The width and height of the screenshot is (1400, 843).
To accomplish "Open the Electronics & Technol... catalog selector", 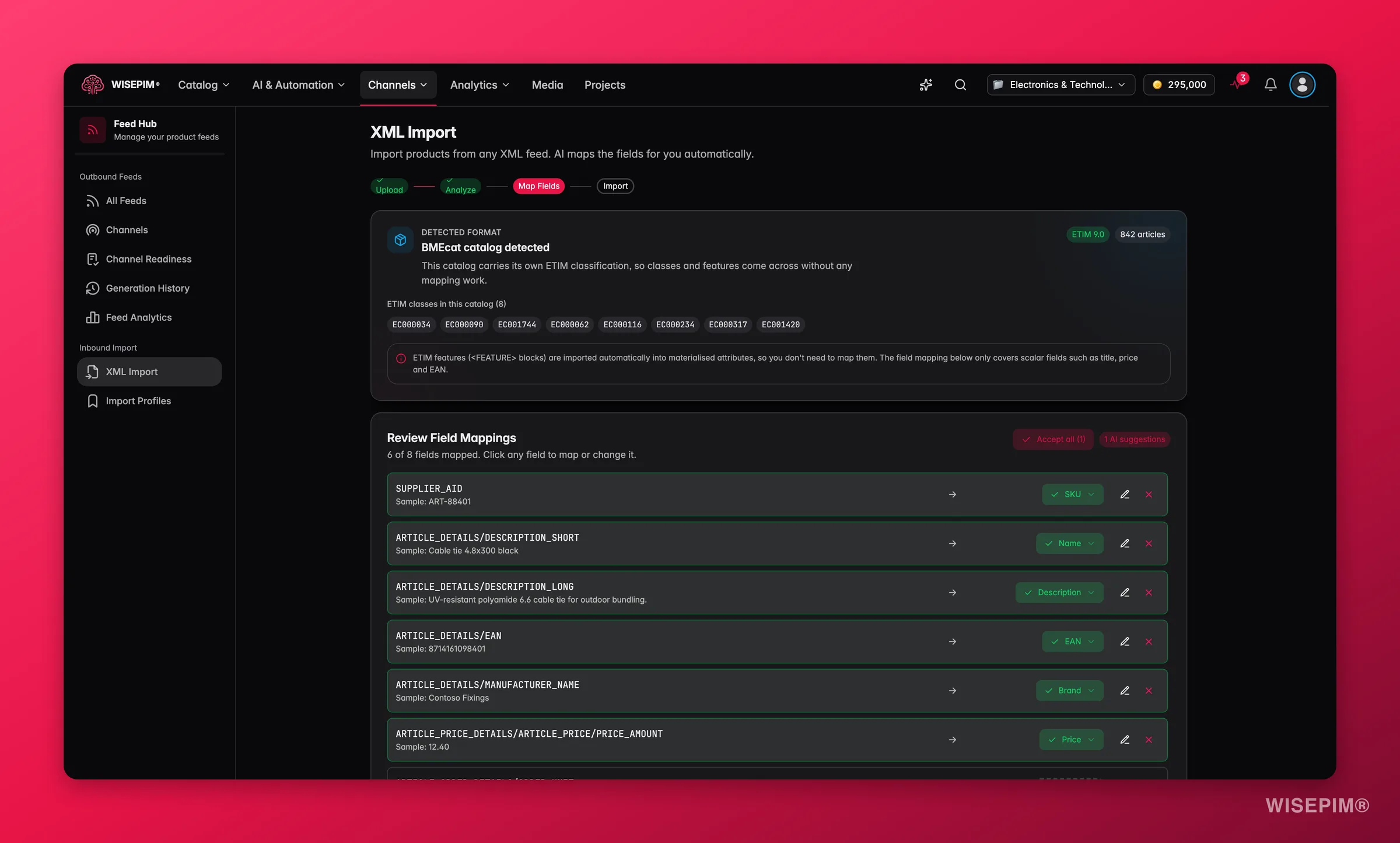I will click(x=1060, y=85).
